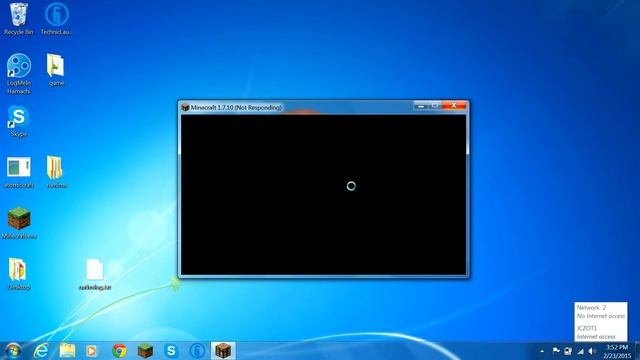640x360 pixels.
Task: Close the Not Responding Minecraft window
Action: pos(454,106)
